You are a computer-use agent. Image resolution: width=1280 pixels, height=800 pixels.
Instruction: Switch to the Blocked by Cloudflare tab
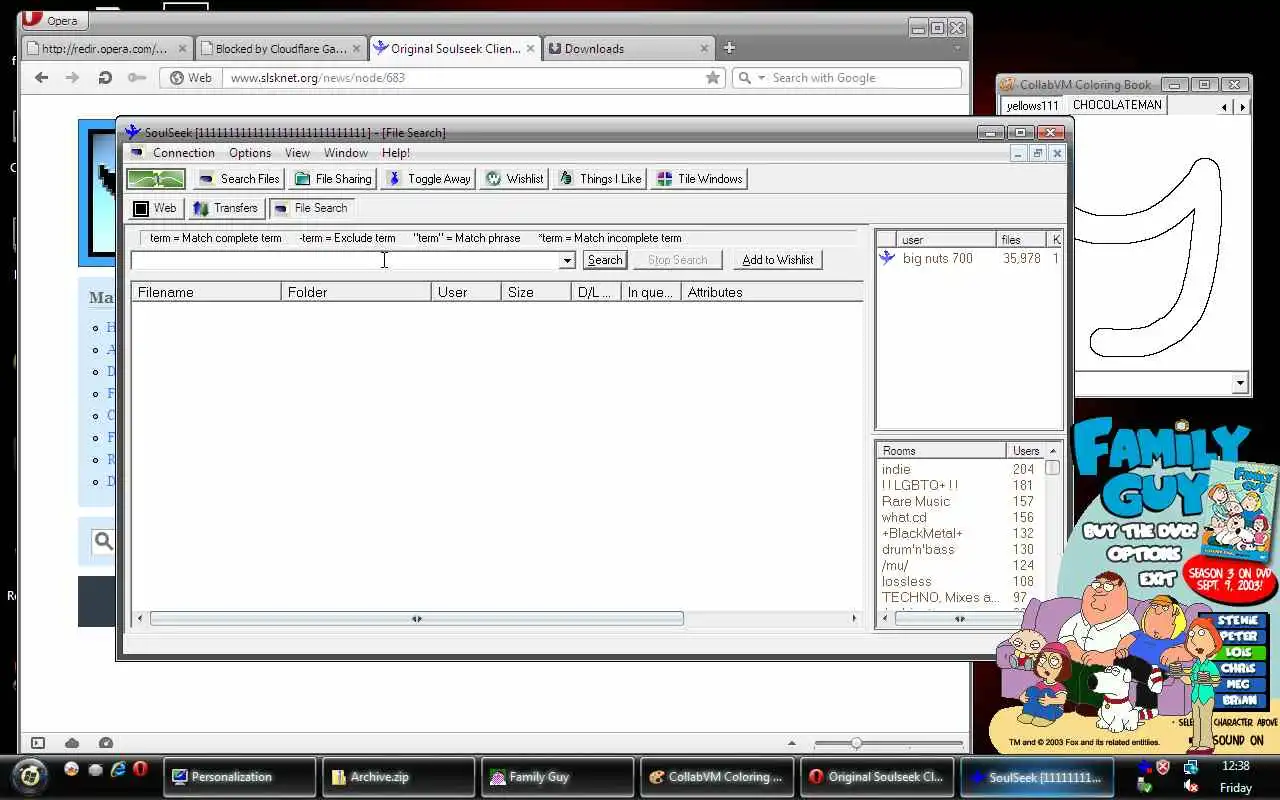[x=279, y=48]
